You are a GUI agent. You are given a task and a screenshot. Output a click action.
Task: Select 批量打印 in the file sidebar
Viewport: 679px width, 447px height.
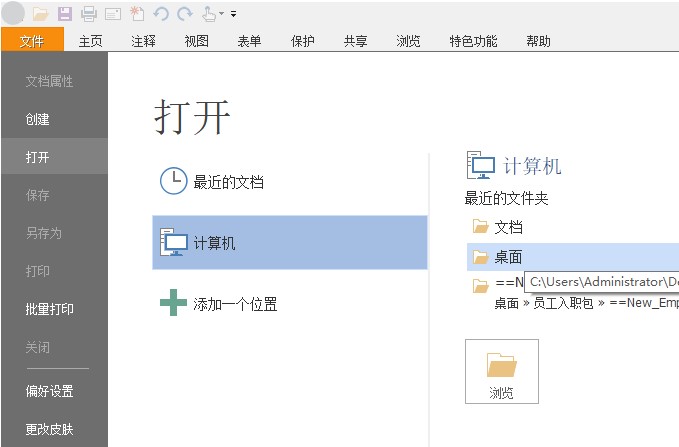coord(49,309)
